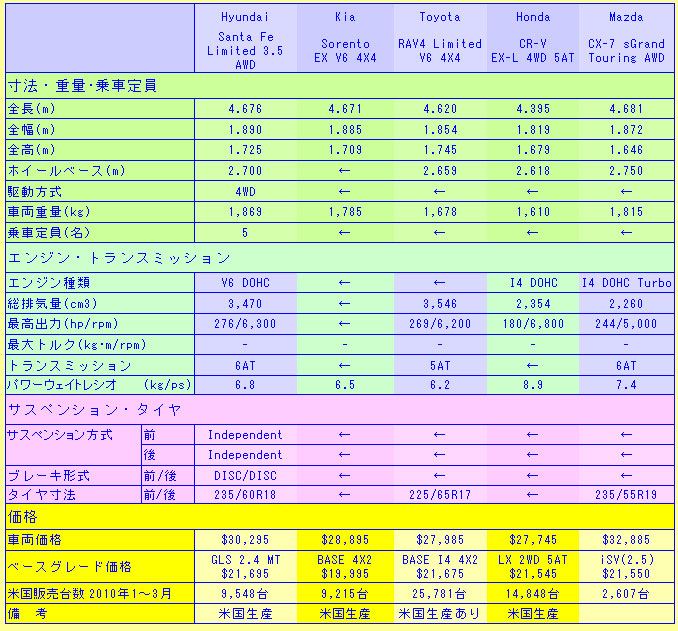The width and height of the screenshot is (678, 631).
Task: Click the 価格 section heading
Action: coord(22,516)
